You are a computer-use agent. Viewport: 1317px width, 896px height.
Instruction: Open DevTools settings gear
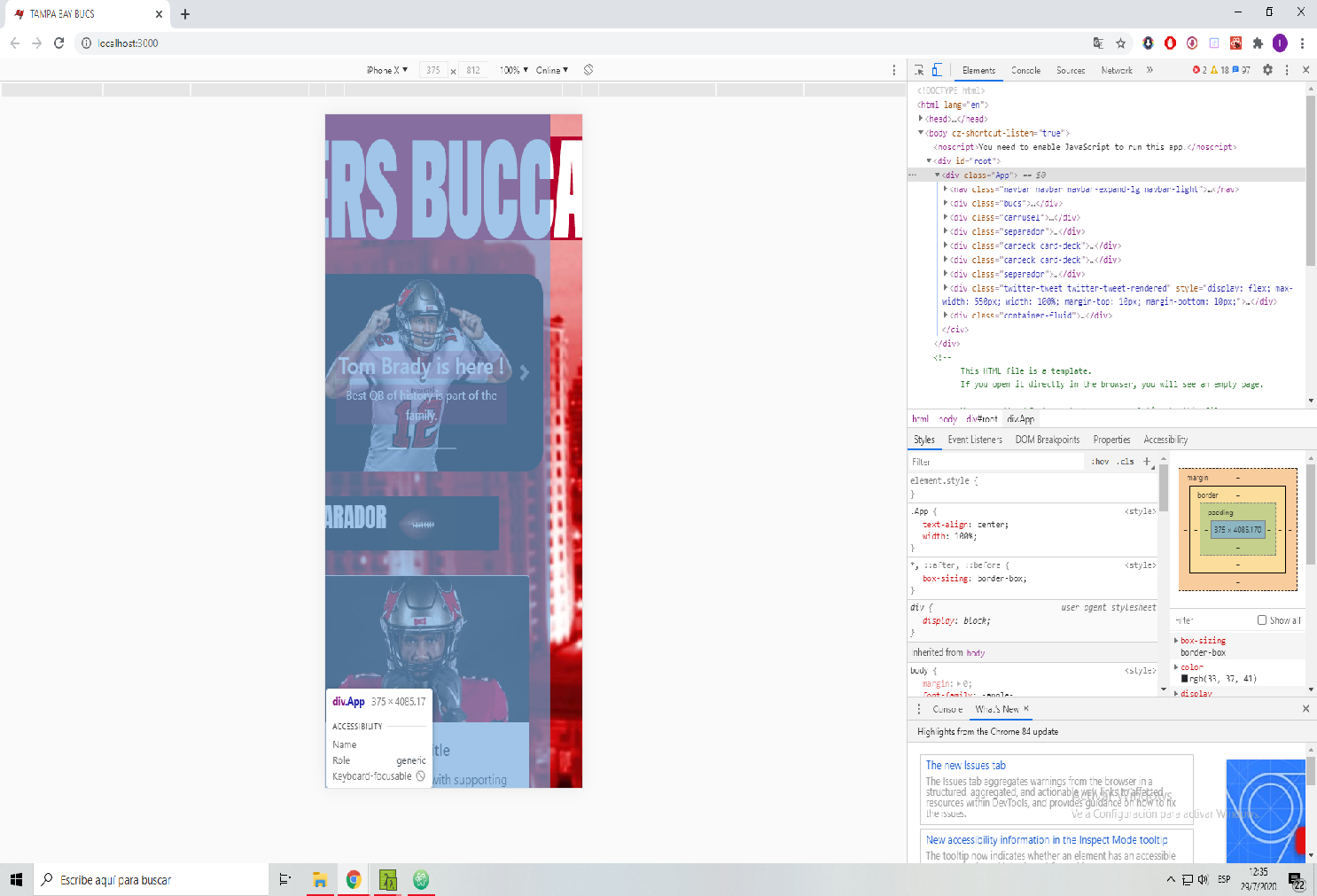coord(1268,70)
